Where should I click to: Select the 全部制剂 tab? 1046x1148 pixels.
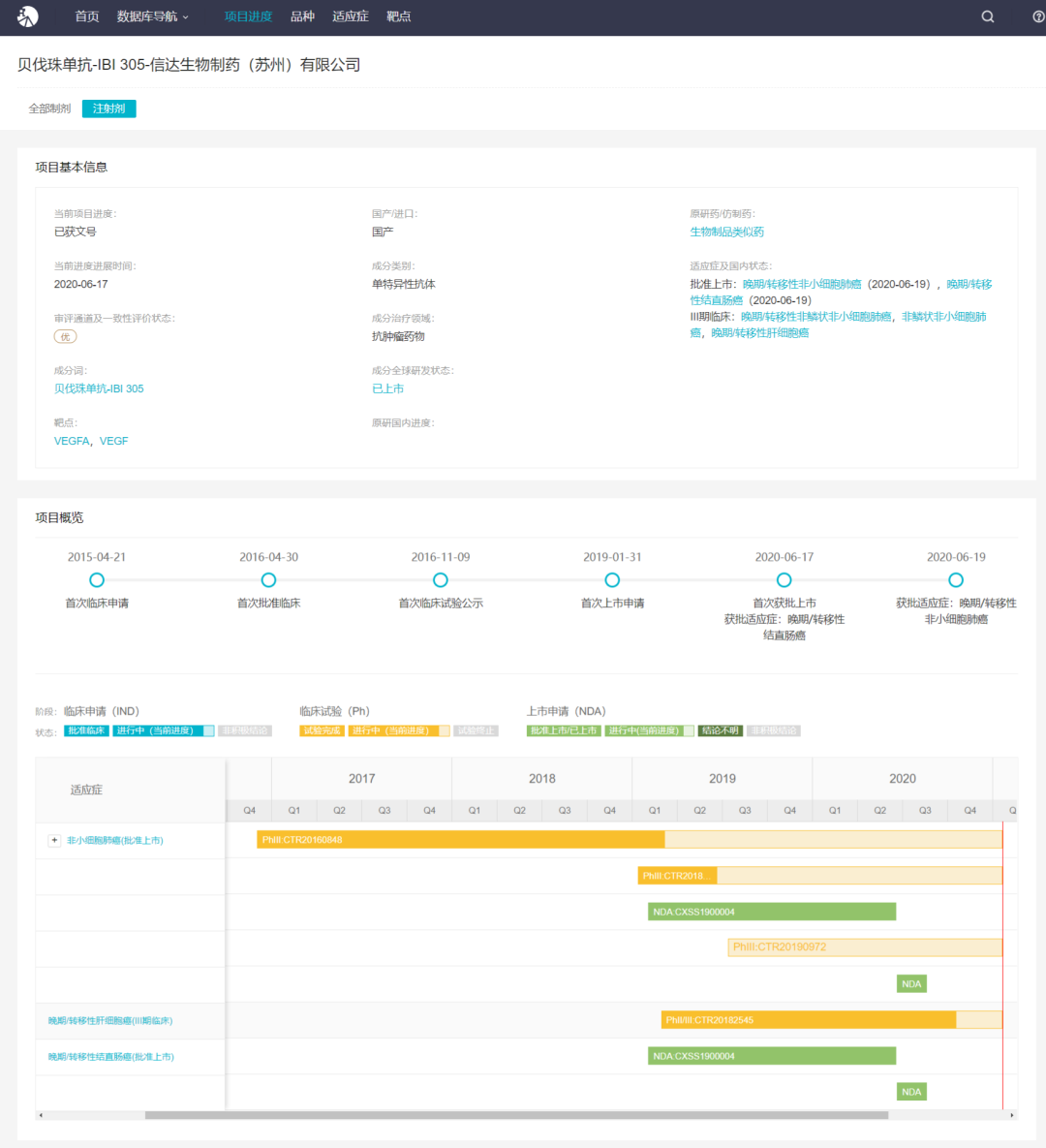pyautogui.click(x=49, y=109)
